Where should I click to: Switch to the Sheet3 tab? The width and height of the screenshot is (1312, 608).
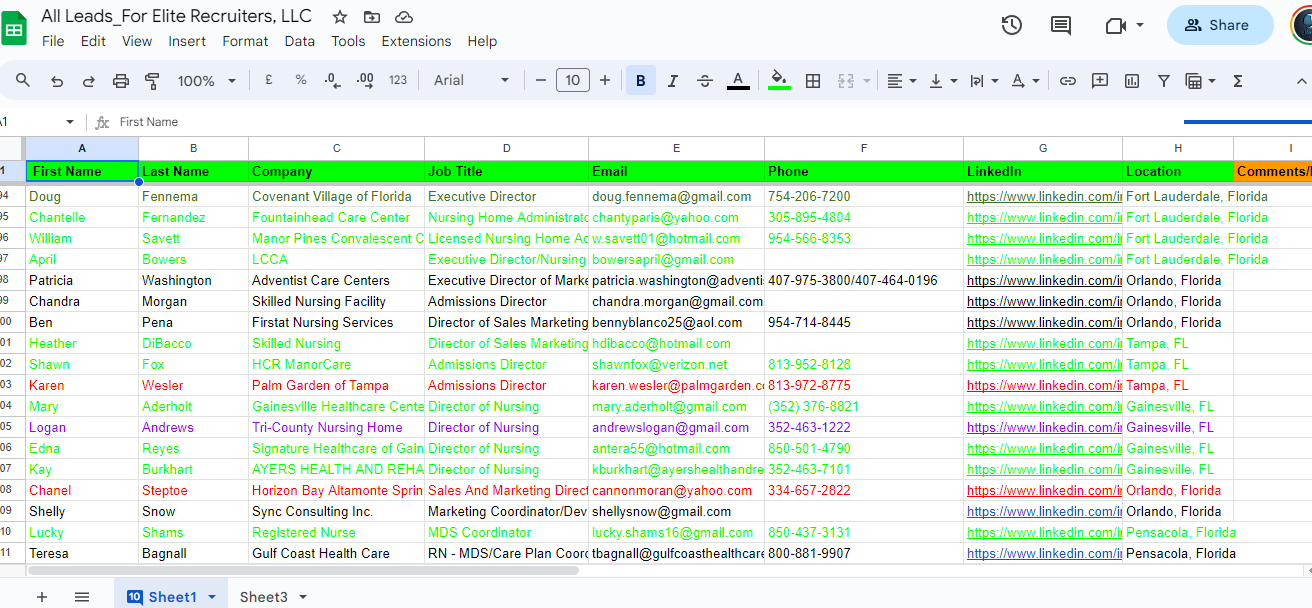pyautogui.click(x=263, y=597)
